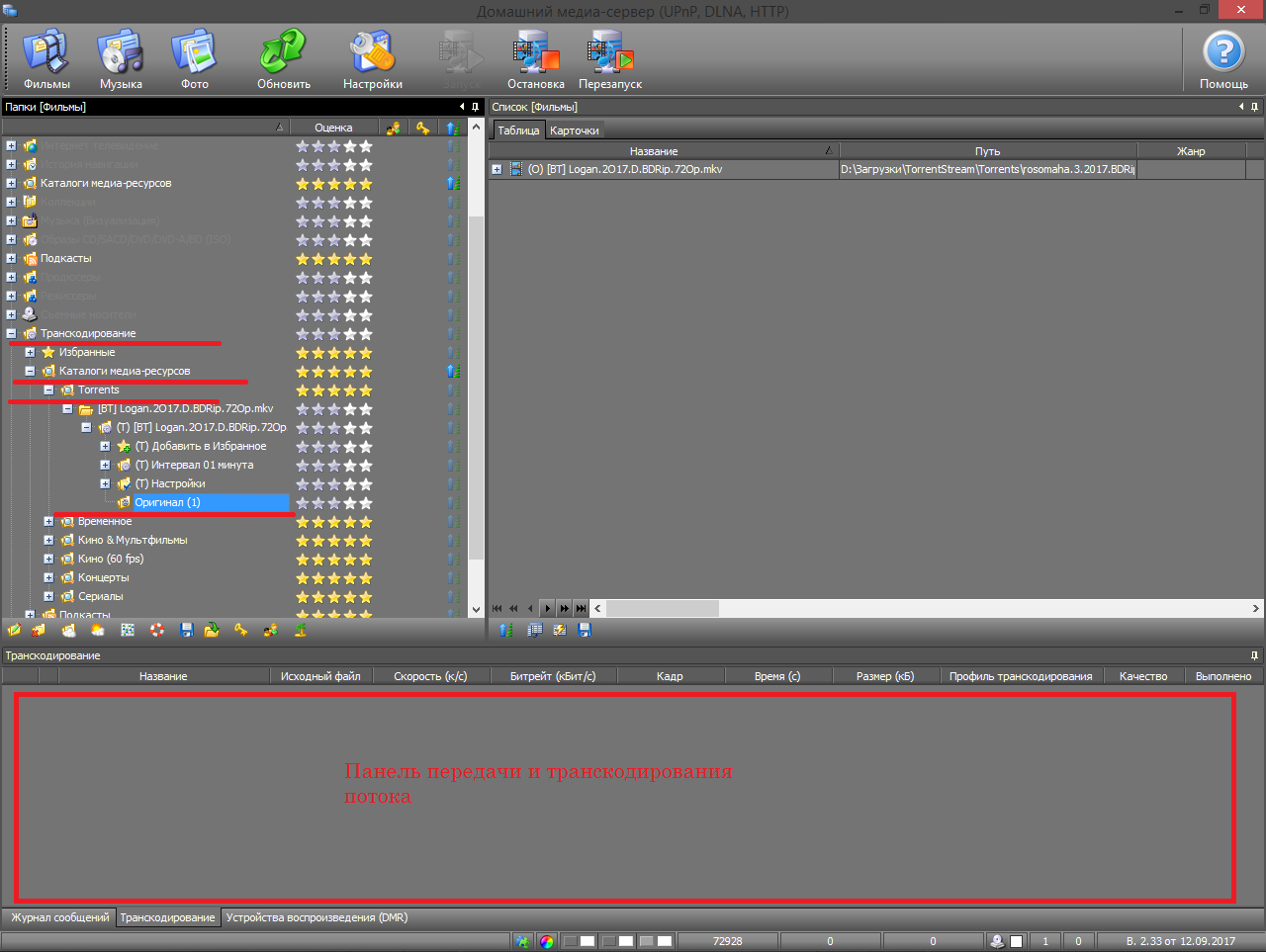This screenshot has width=1266, height=952.
Task: Open Помощь (Help) with the question mark icon
Action: coord(1222,57)
